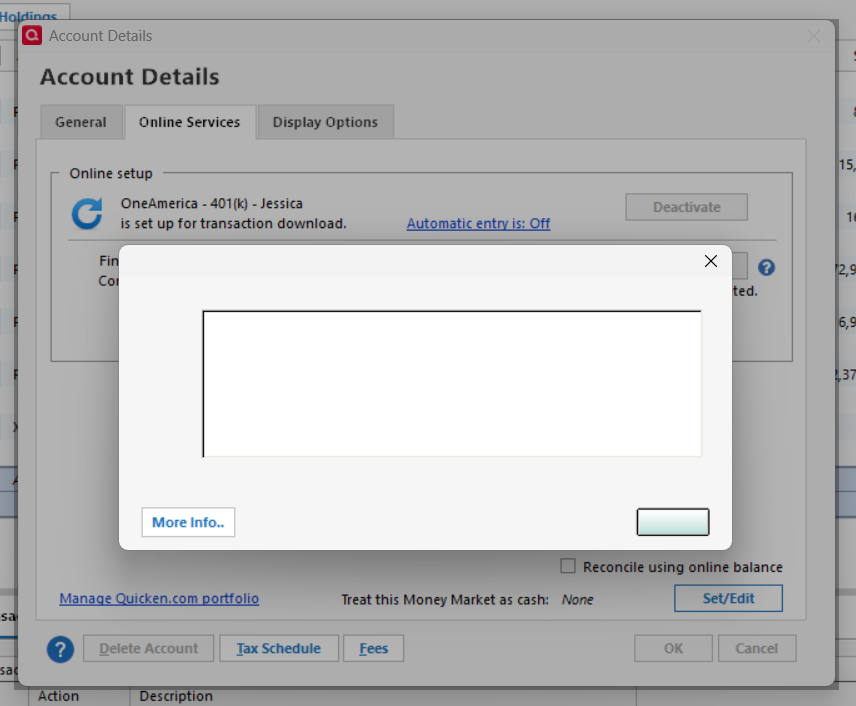Select the Online Services tab
This screenshot has height=706, width=856.
pos(189,122)
